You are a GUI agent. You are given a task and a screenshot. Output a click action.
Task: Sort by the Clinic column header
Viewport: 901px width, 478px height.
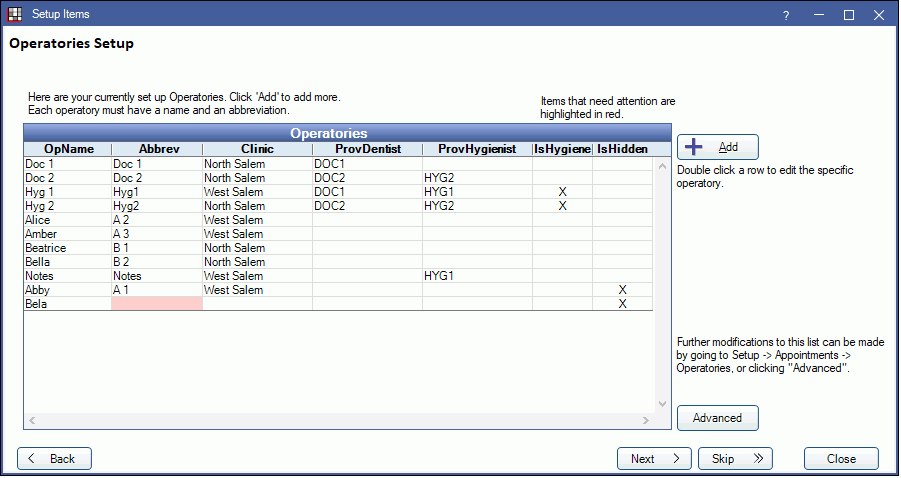(256, 149)
